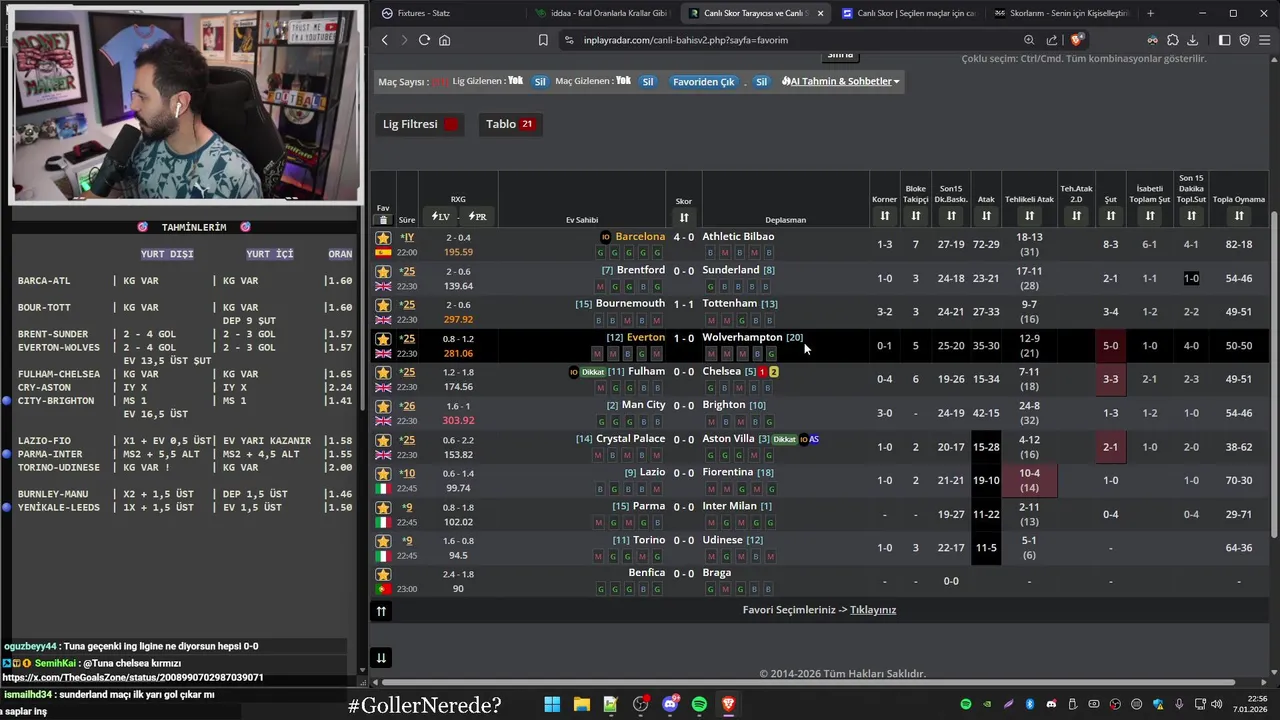The width and height of the screenshot is (1280, 720).
Task: Open Brave Shields lion icon
Action: (1076, 40)
